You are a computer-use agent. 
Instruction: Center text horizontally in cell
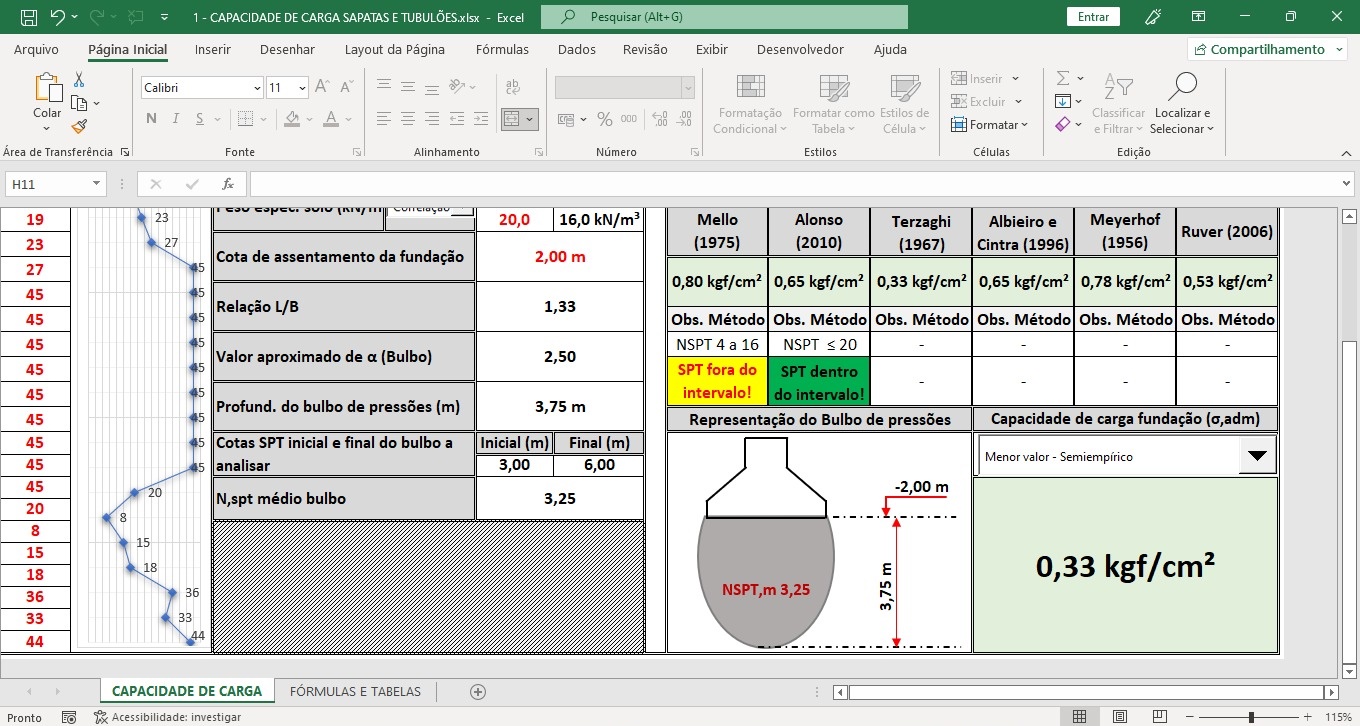point(406,119)
